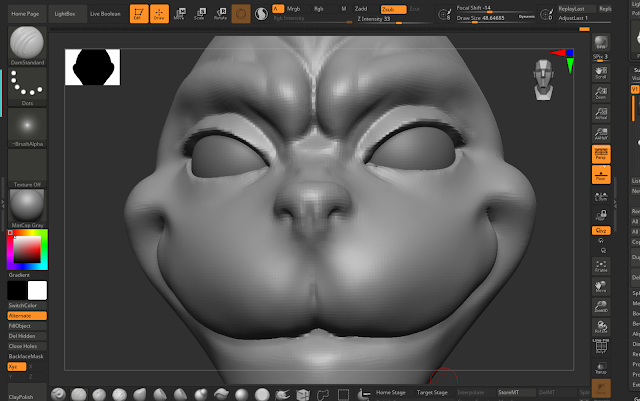Select the Move view tool
This screenshot has width=640, height=401.
point(601,286)
